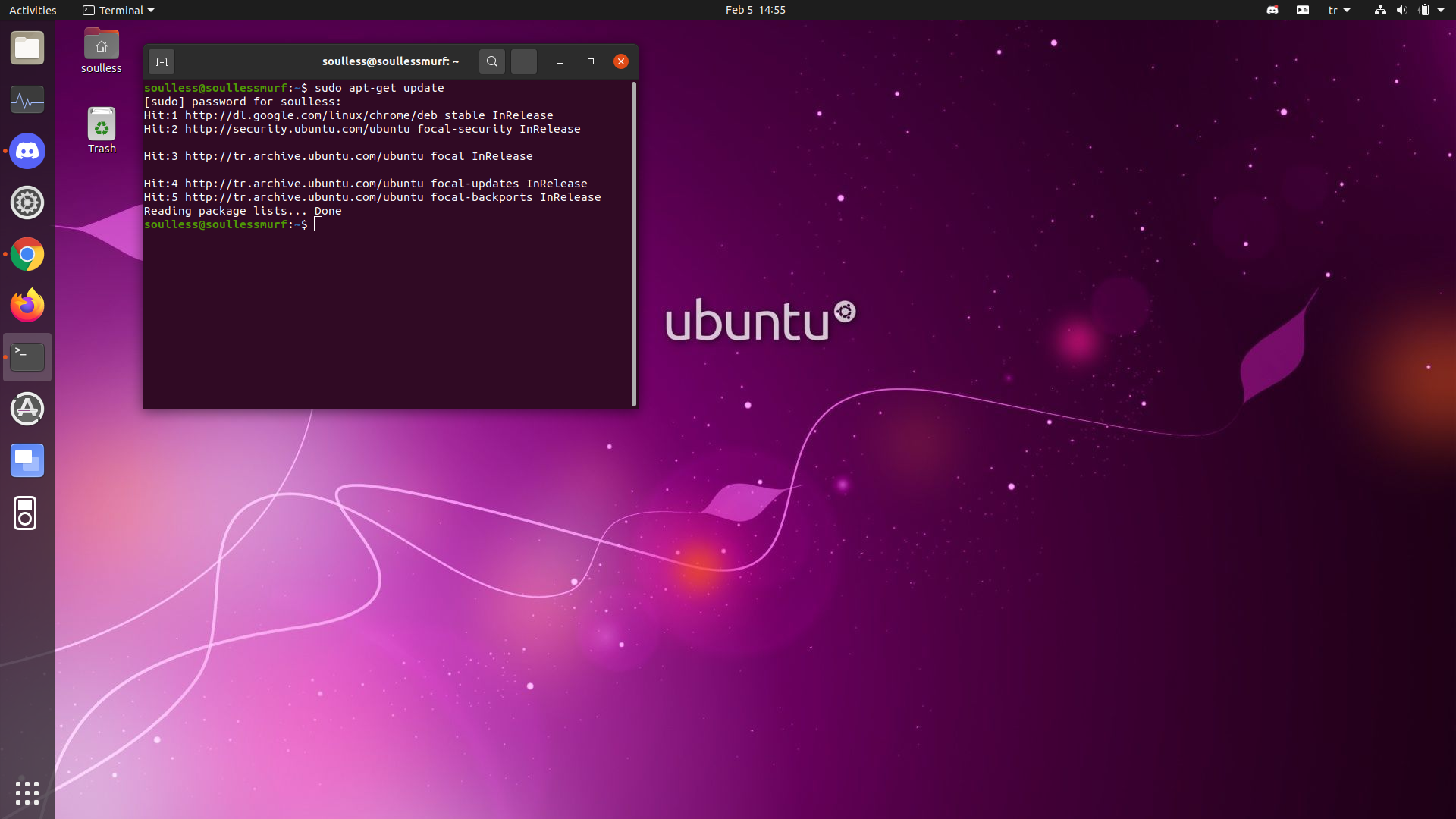Image resolution: width=1456 pixels, height=819 pixels.
Task: Minimize the Terminal window
Action: (x=560, y=61)
